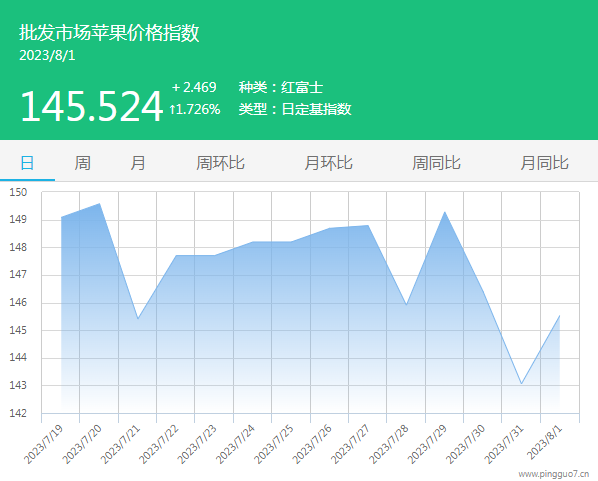Select the 月 monthly tab

[x=138, y=163]
